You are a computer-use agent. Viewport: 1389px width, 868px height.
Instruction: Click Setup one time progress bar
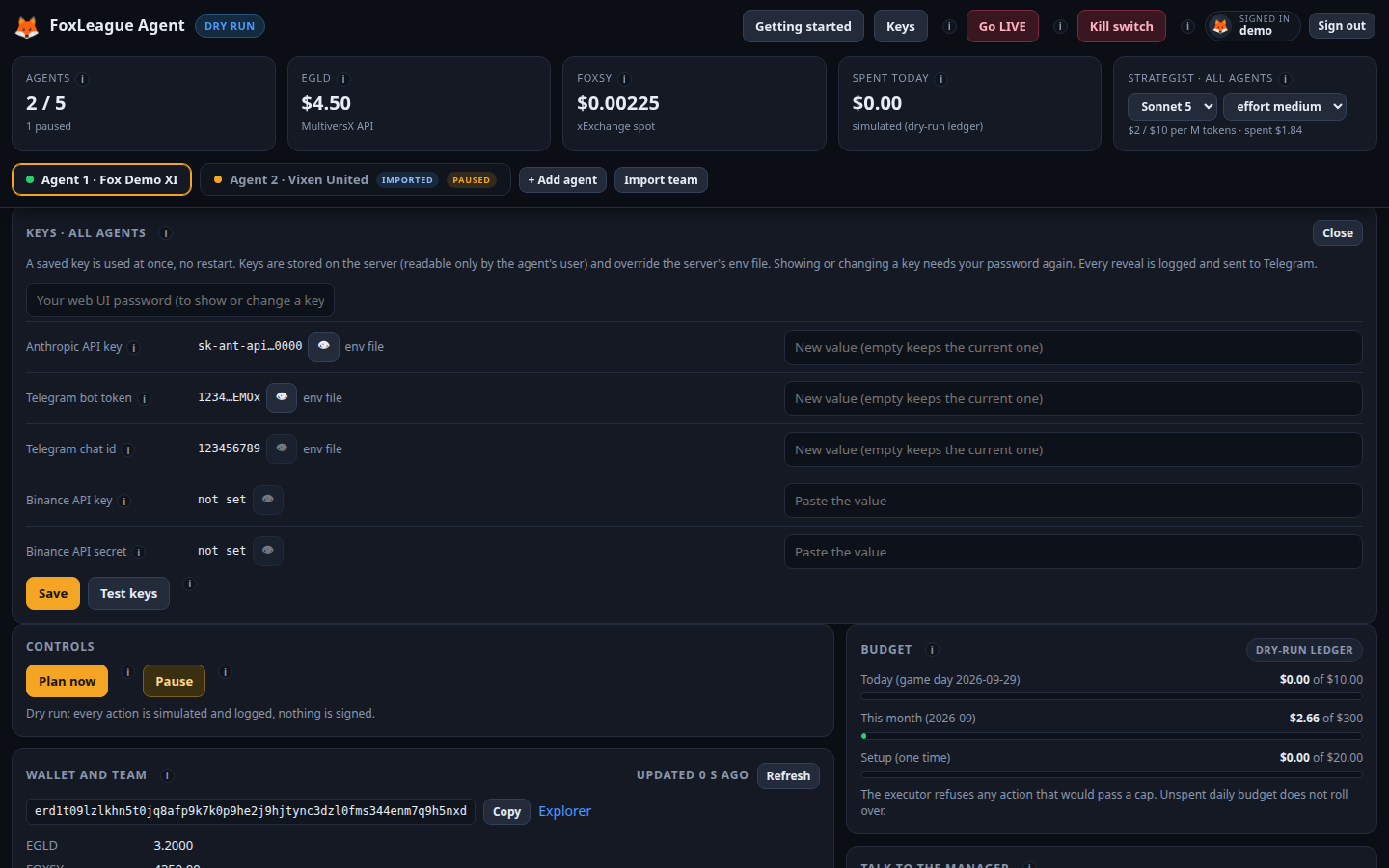point(1111,774)
